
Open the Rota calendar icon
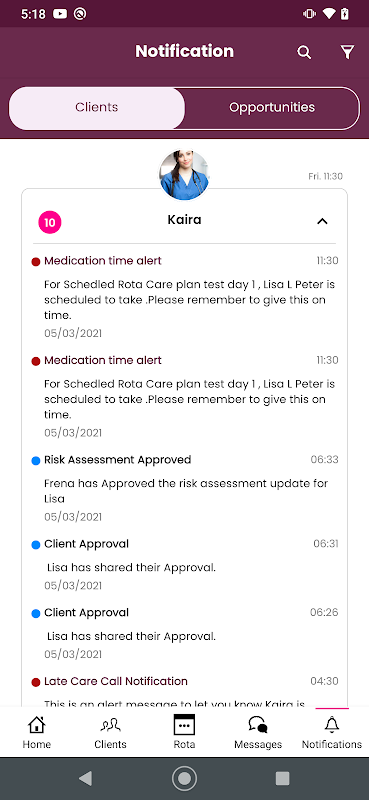(x=184, y=725)
